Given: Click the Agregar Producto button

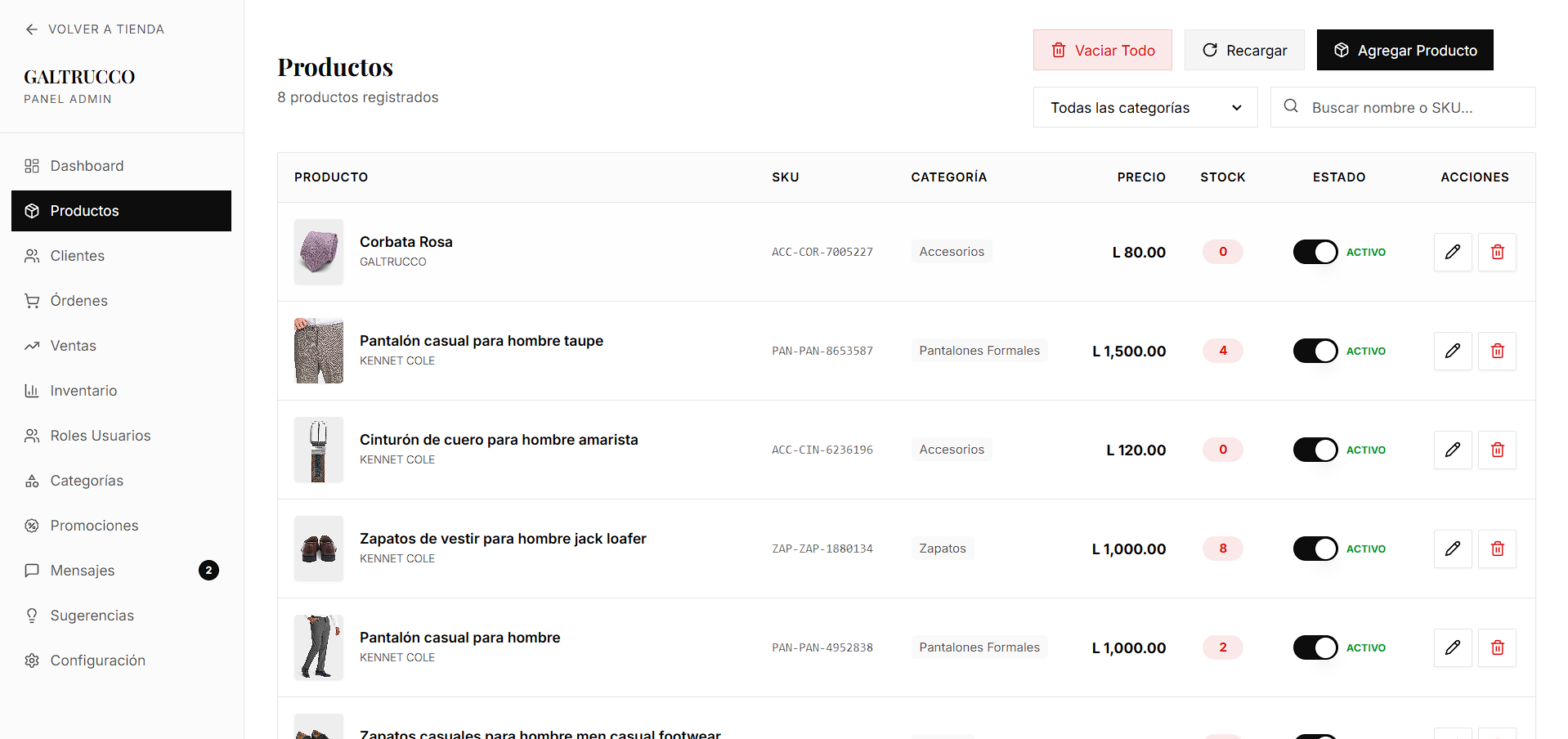Looking at the screenshot, I should (x=1404, y=51).
